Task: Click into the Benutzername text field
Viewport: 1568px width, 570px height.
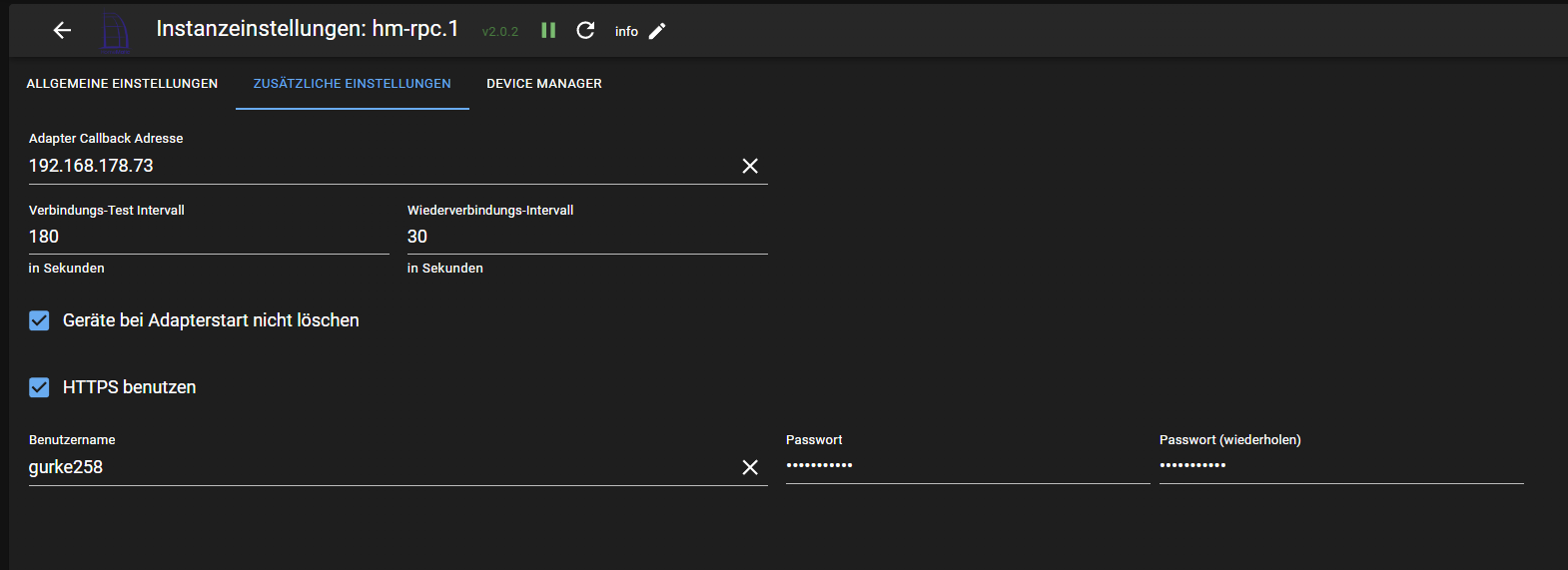Action: coord(380,467)
